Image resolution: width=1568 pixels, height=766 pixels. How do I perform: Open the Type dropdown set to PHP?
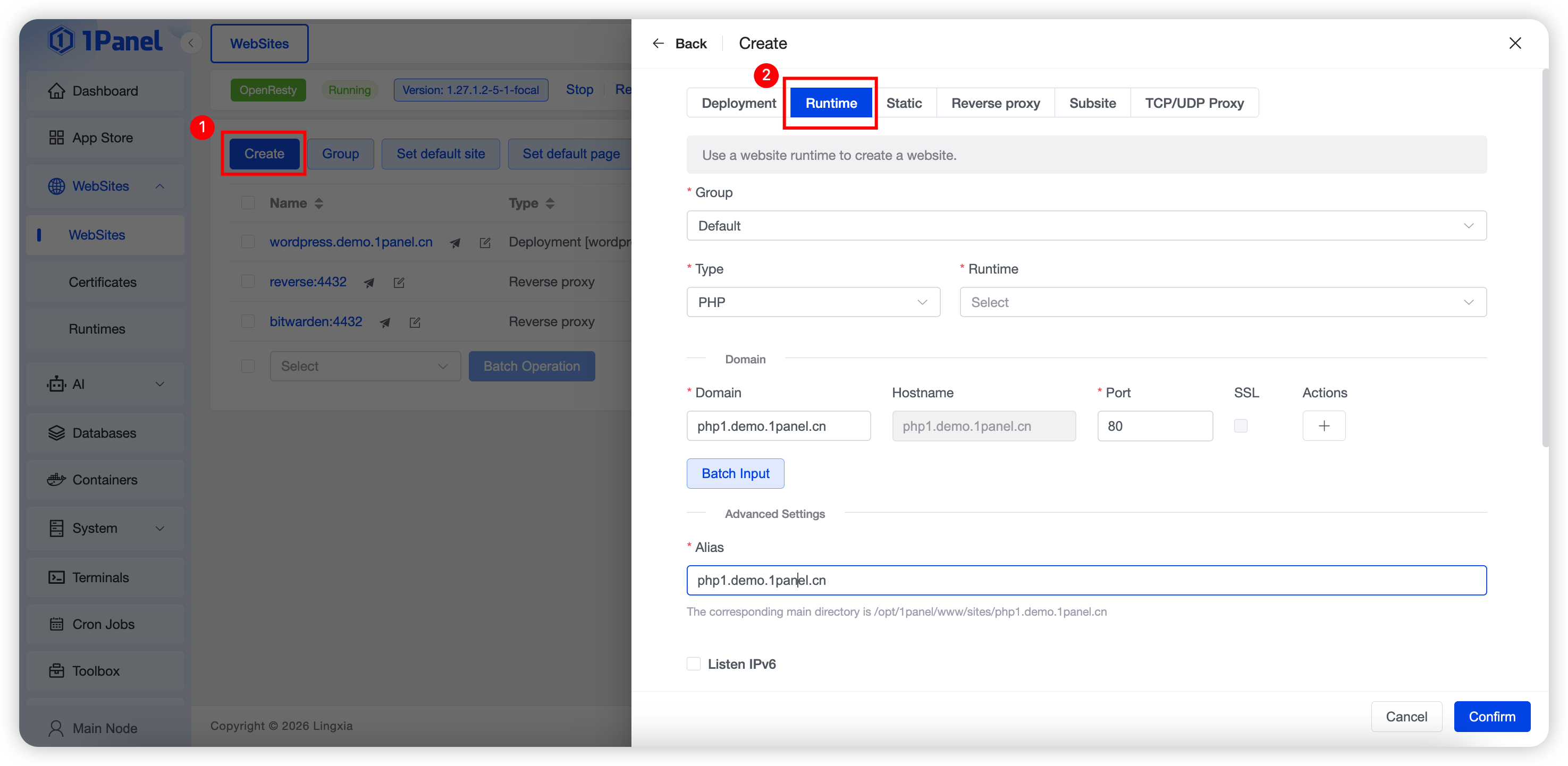click(x=813, y=302)
